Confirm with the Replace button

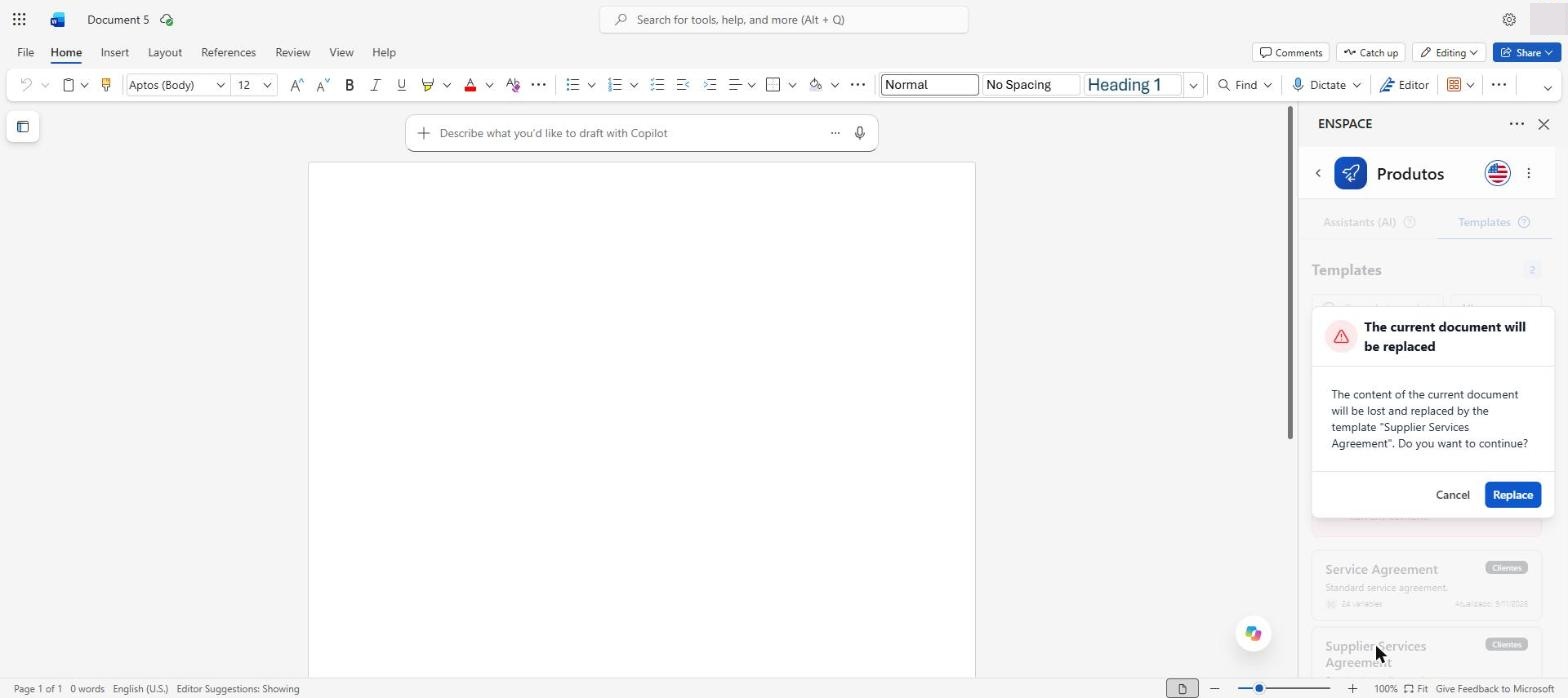click(x=1512, y=495)
